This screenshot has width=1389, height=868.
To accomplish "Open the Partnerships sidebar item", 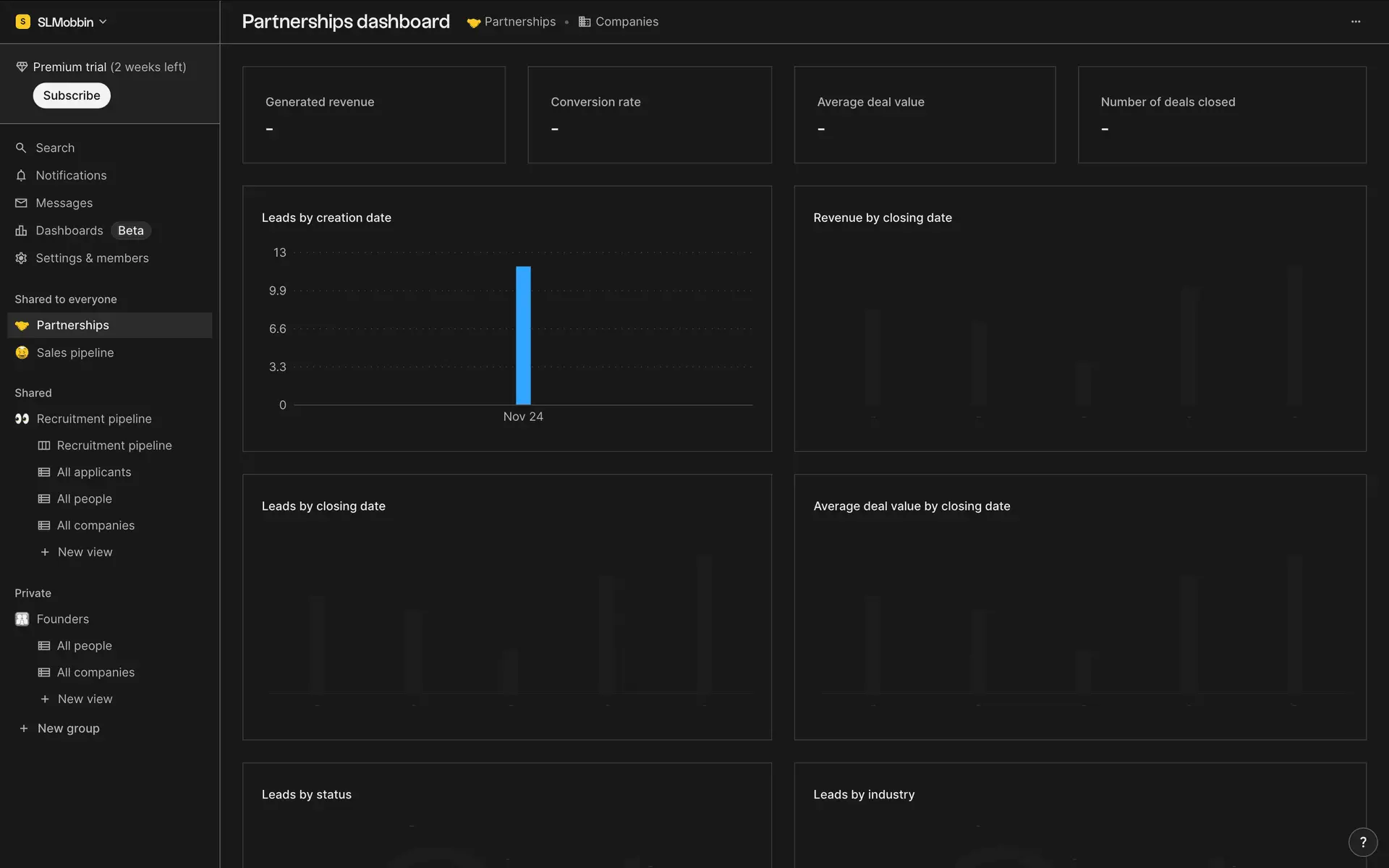I will (72, 325).
